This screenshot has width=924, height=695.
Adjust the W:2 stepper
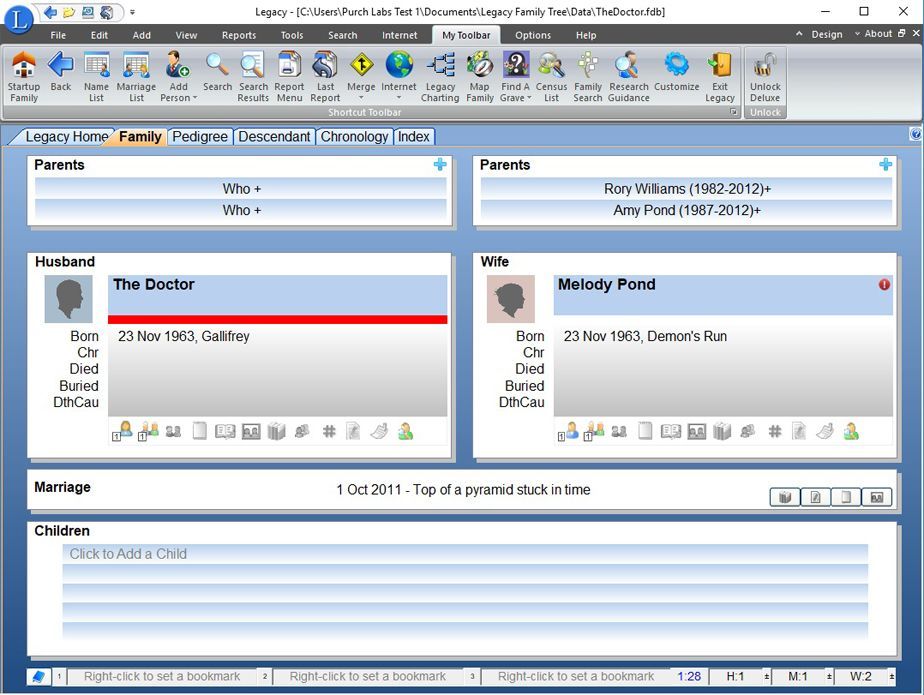pyautogui.click(x=892, y=676)
